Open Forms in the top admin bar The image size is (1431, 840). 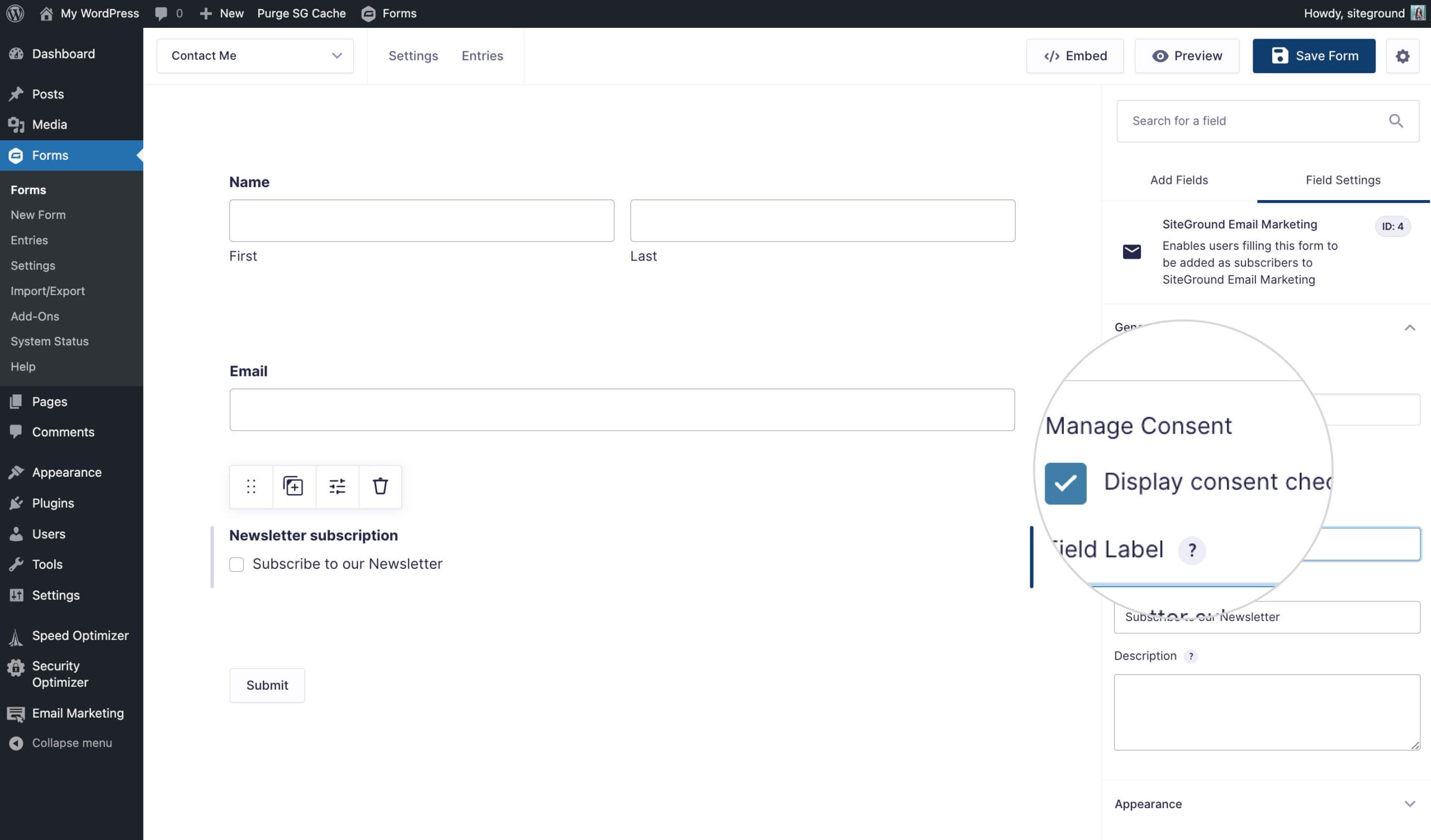click(389, 13)
